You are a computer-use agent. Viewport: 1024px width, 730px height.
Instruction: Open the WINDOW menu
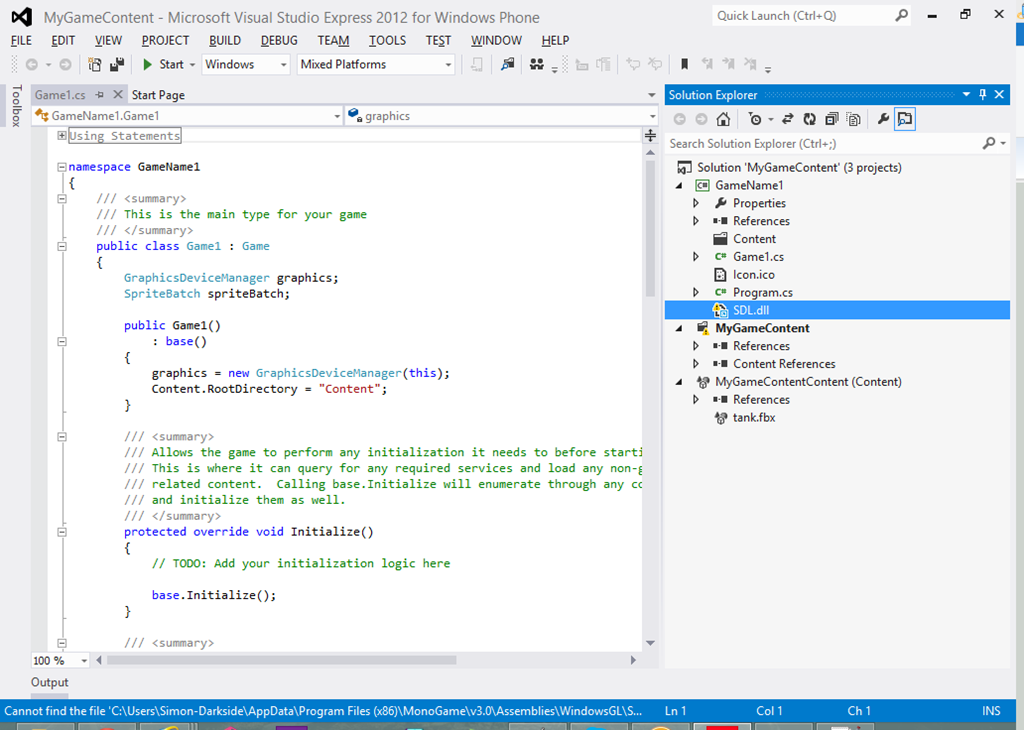(496, 40)
